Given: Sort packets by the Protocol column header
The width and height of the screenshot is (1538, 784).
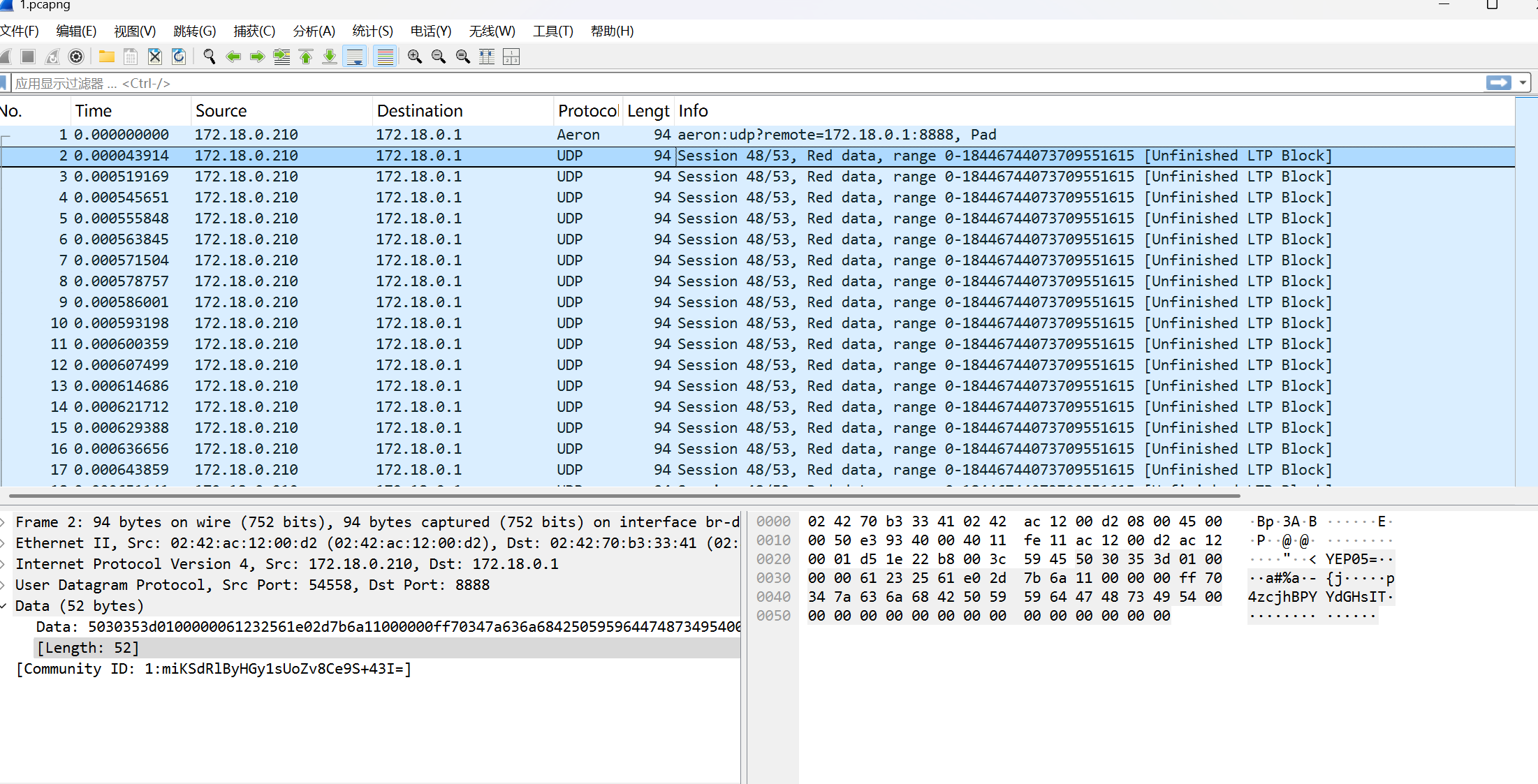Looking at the screenshot, I should pos(587,111).
